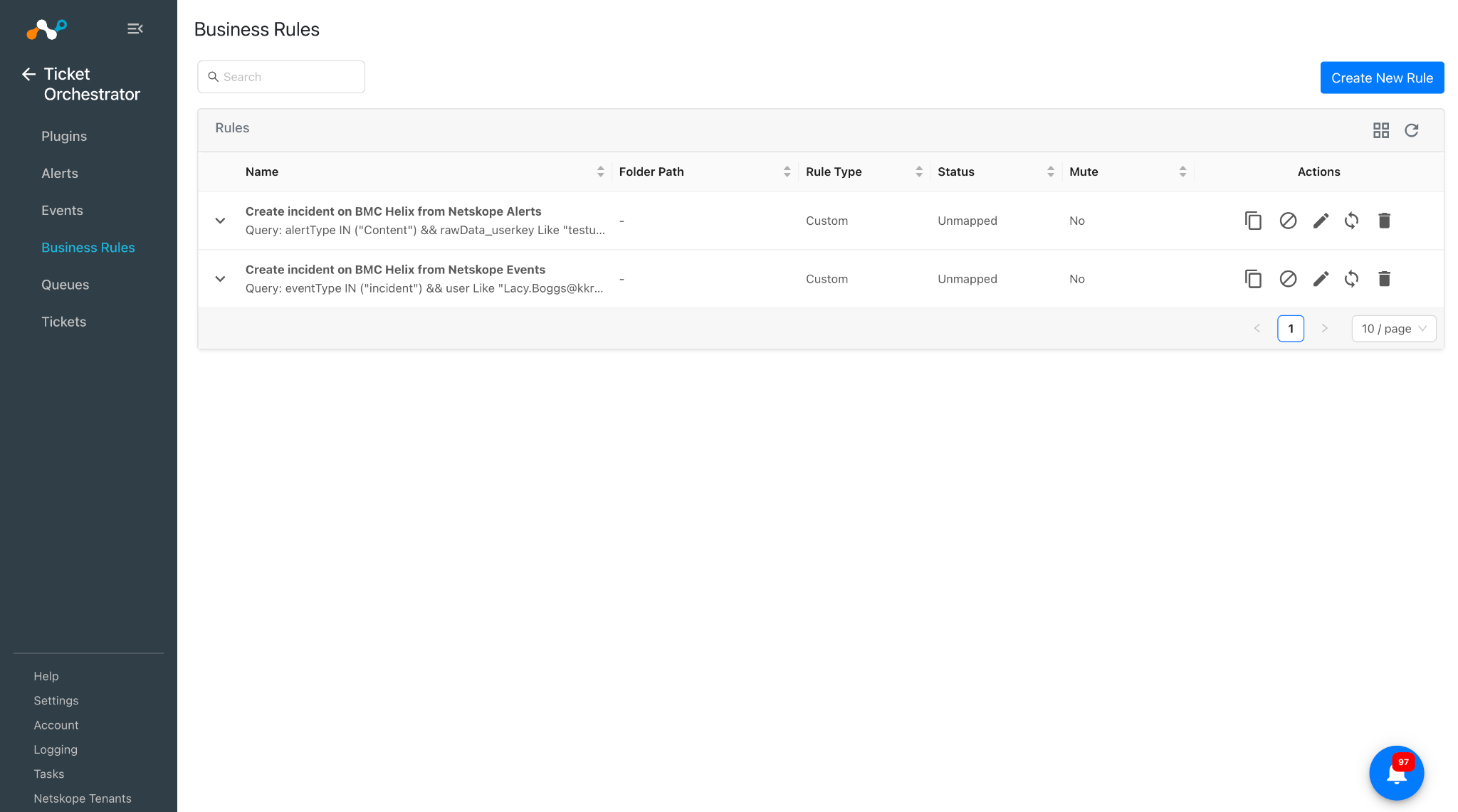Click rule name 'Create incident on BMC Helix from Netskope Alerts'
This screenshot has width=1458, height=812.
(394, 211)
